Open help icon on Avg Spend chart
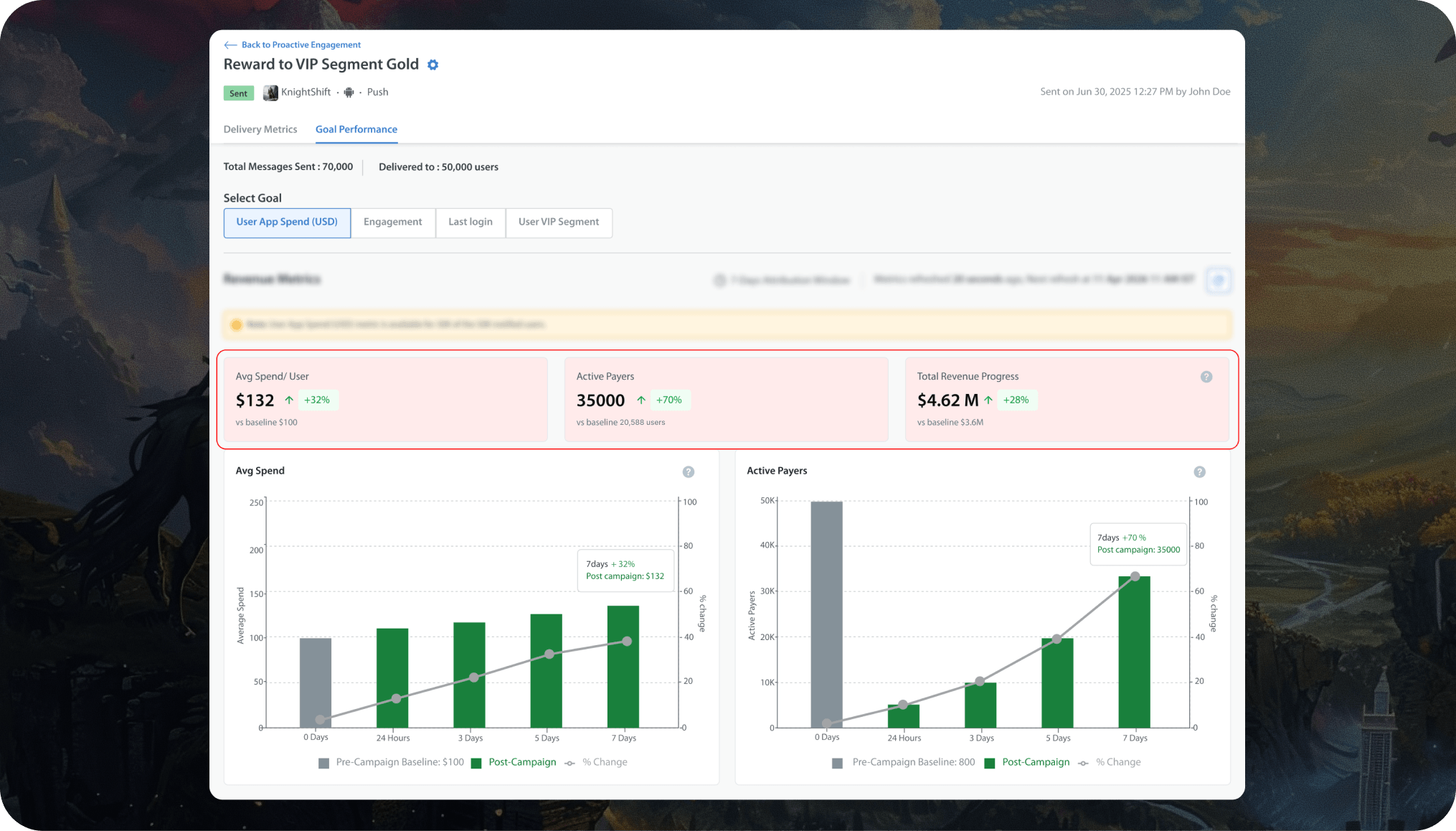This screenshot has height=831, width=1456. click(x=689, y=471)
